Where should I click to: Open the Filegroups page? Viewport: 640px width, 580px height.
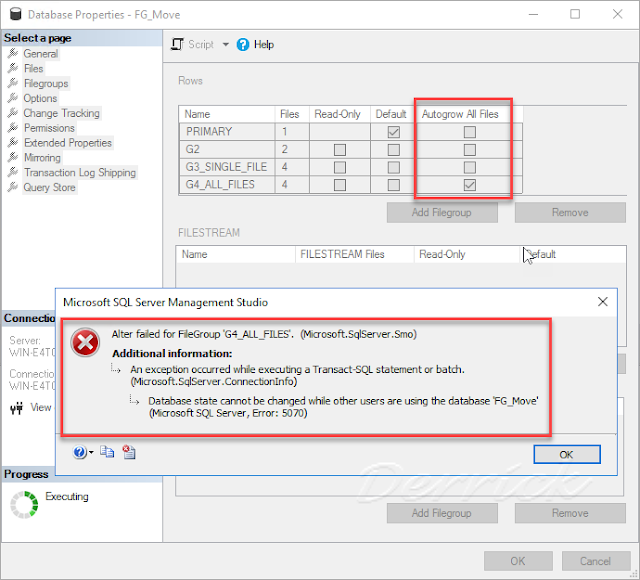(46, 83)
